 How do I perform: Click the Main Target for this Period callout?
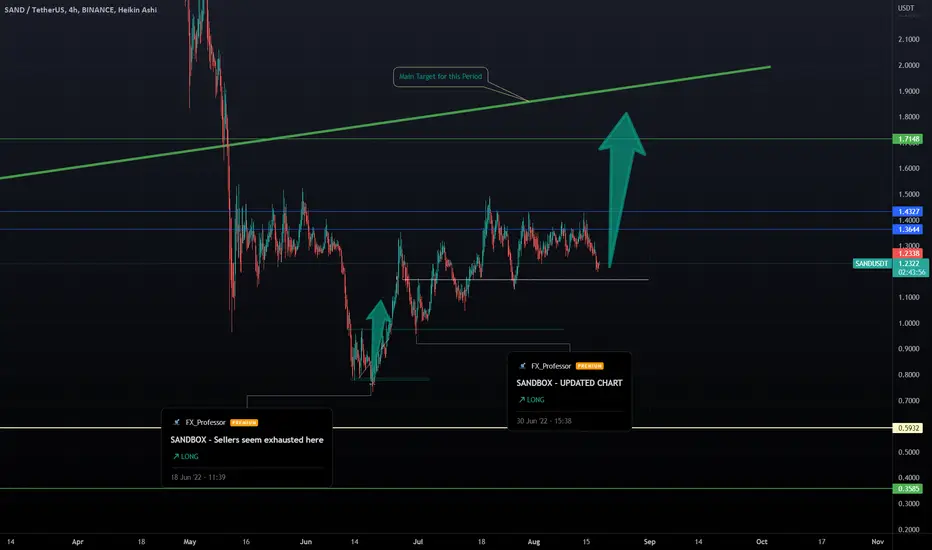pos(440,77)
